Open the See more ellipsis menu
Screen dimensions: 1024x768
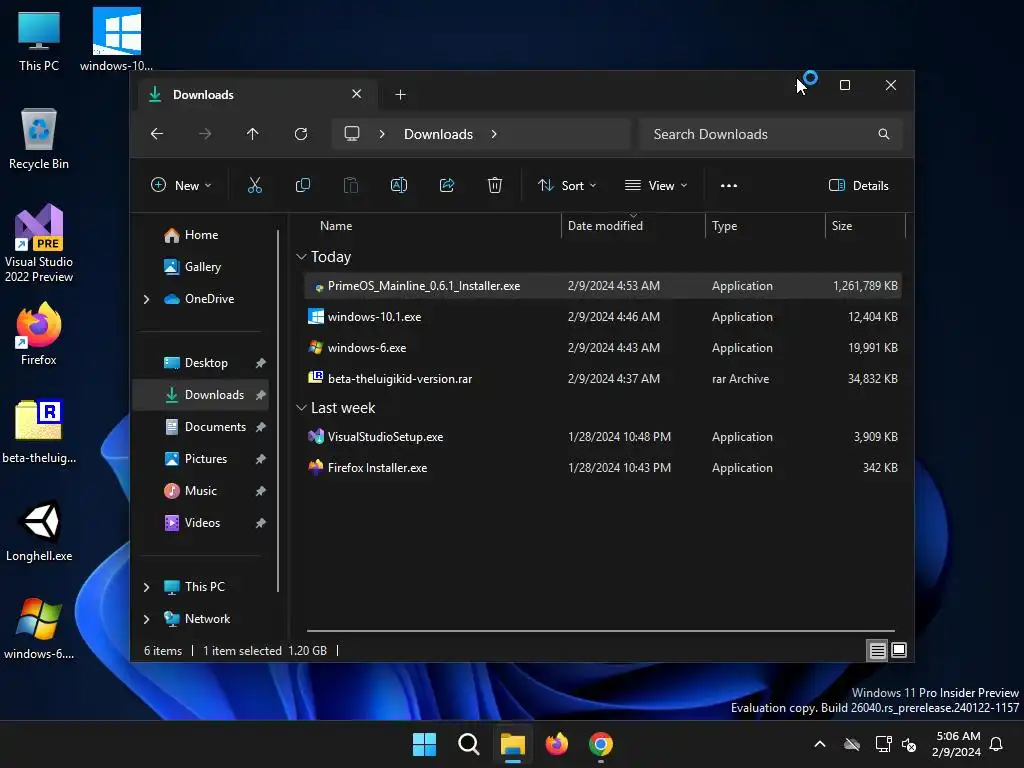point(729,185)
